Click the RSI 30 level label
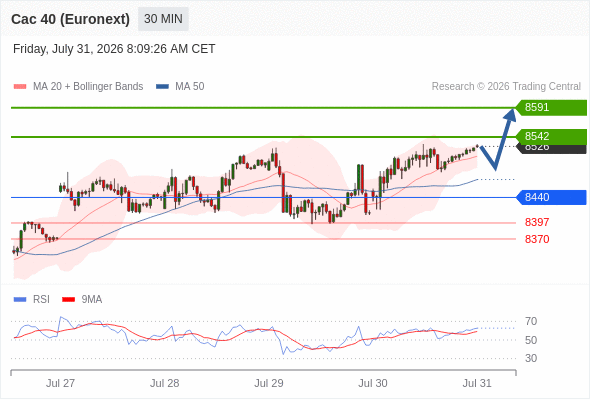 tap(531, 358)
